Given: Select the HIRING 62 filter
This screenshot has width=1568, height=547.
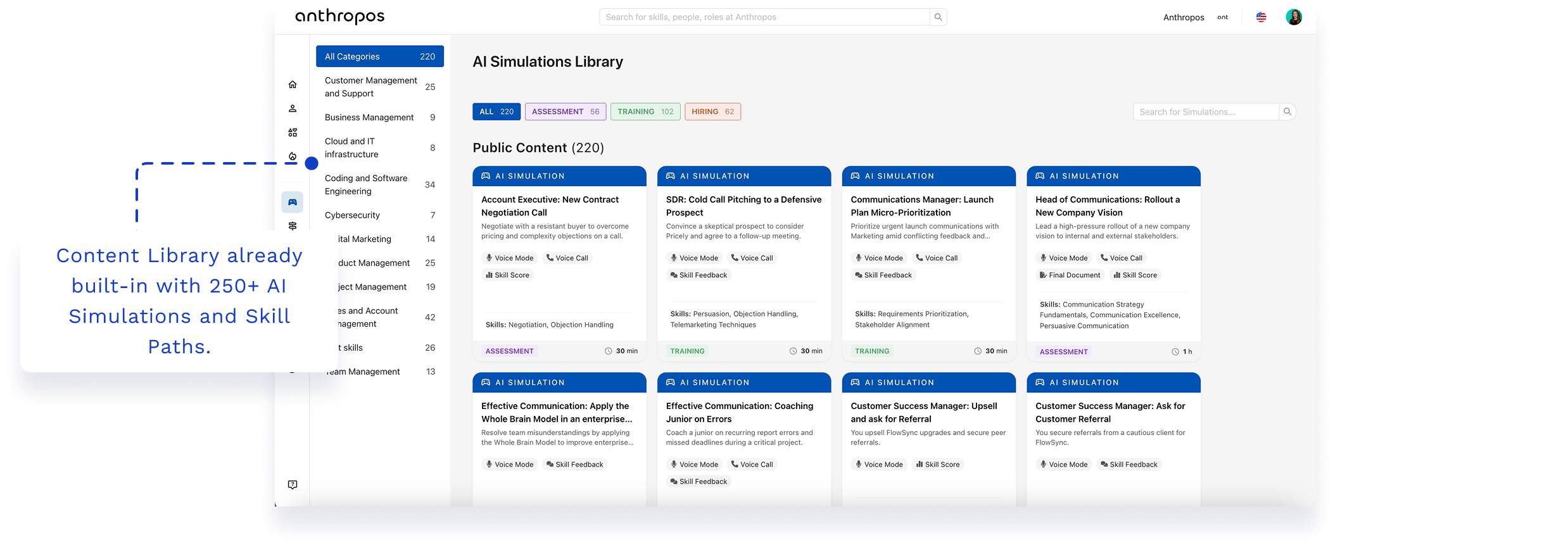Looking at the screenshot, I should point(712,111).
